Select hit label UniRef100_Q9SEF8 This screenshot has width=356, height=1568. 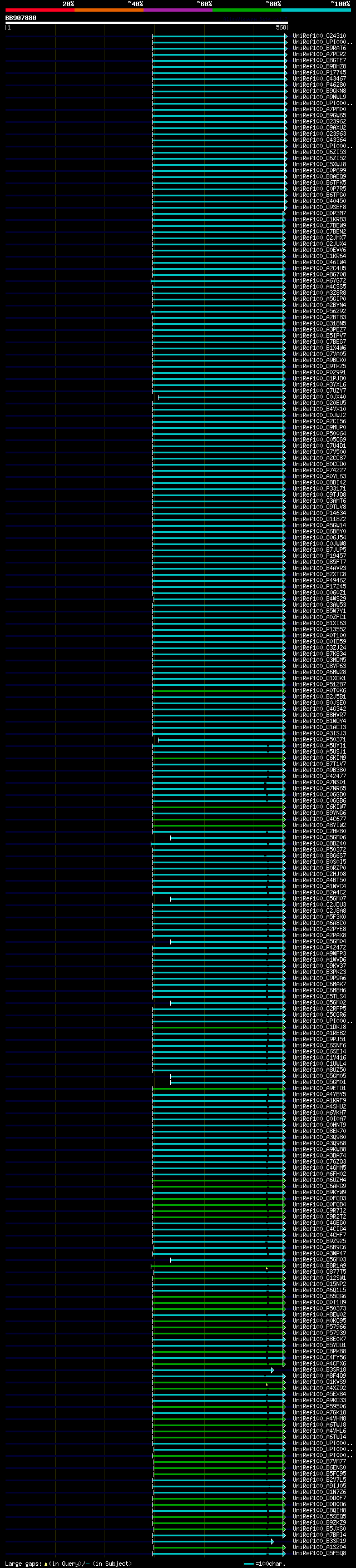pyautogui.click(x=319, y=207)
